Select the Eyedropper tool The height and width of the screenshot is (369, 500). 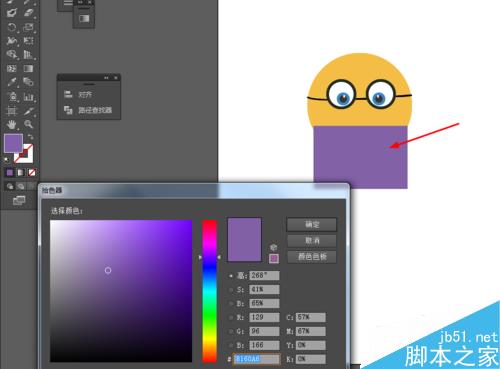(x=12, y=82)
